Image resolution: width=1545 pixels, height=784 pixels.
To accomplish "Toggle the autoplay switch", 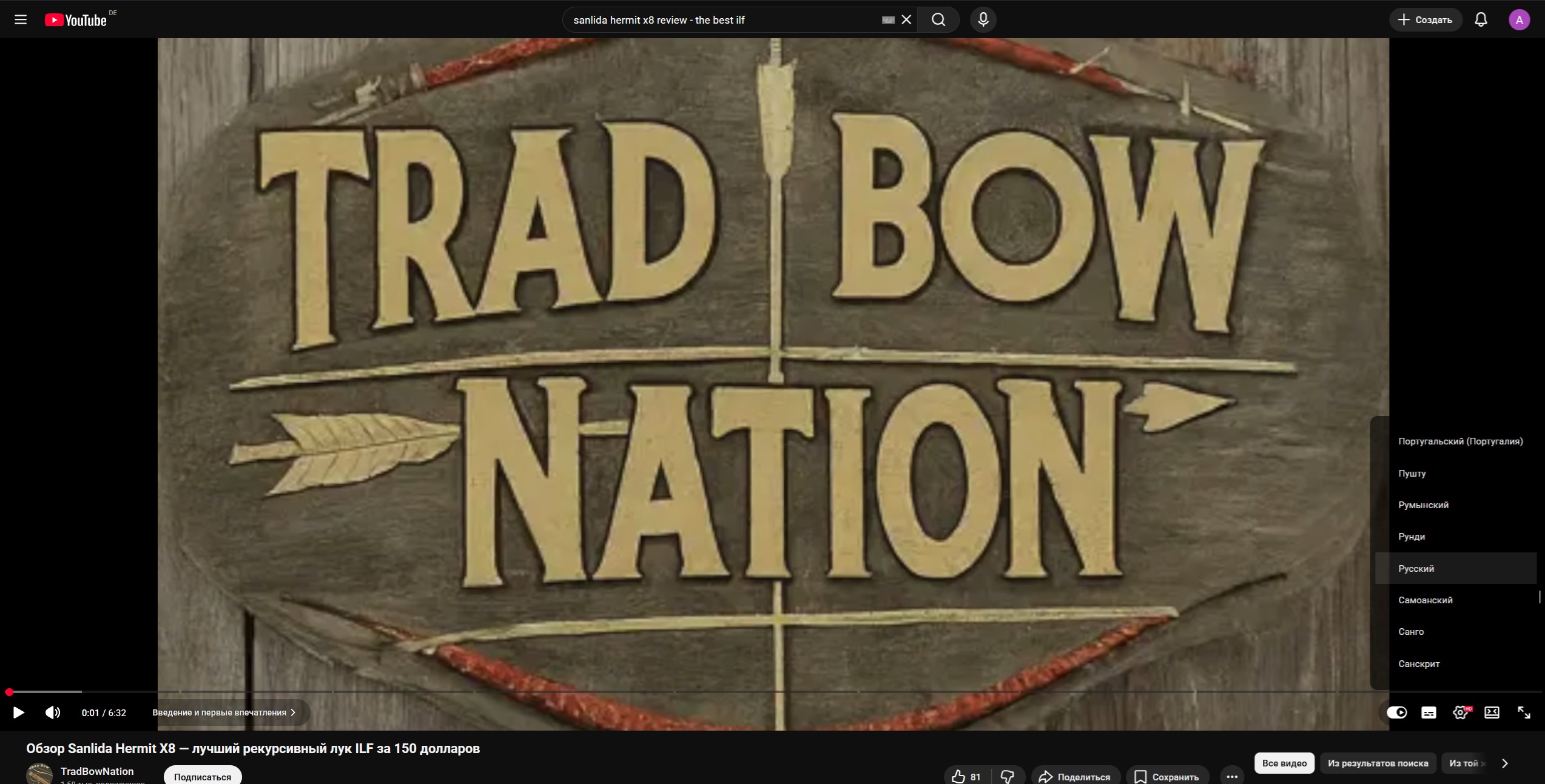I will (1397, 712).
